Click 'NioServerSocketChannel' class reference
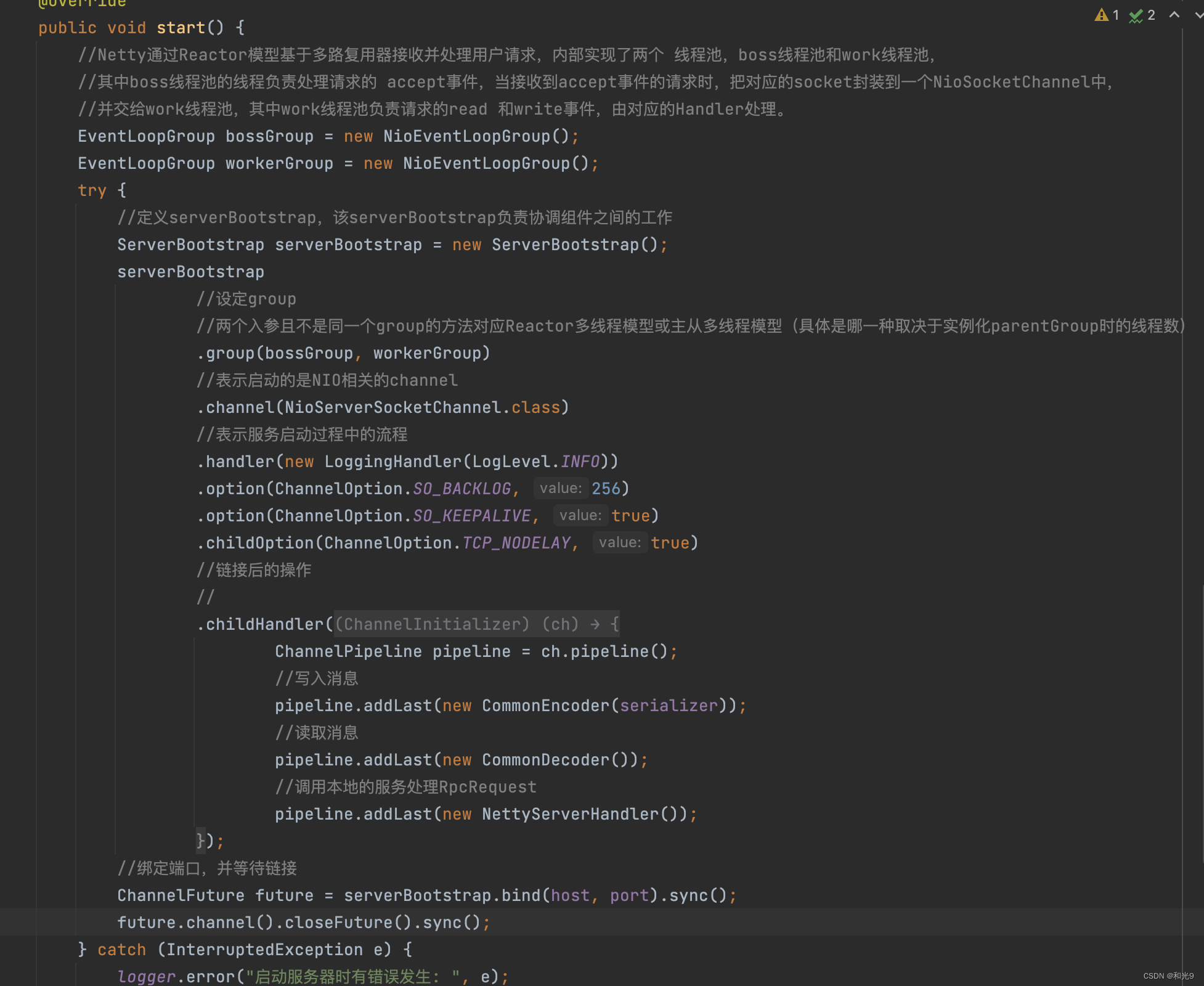The height and width of the screenshot is (986, 1204). click(393, 407)
